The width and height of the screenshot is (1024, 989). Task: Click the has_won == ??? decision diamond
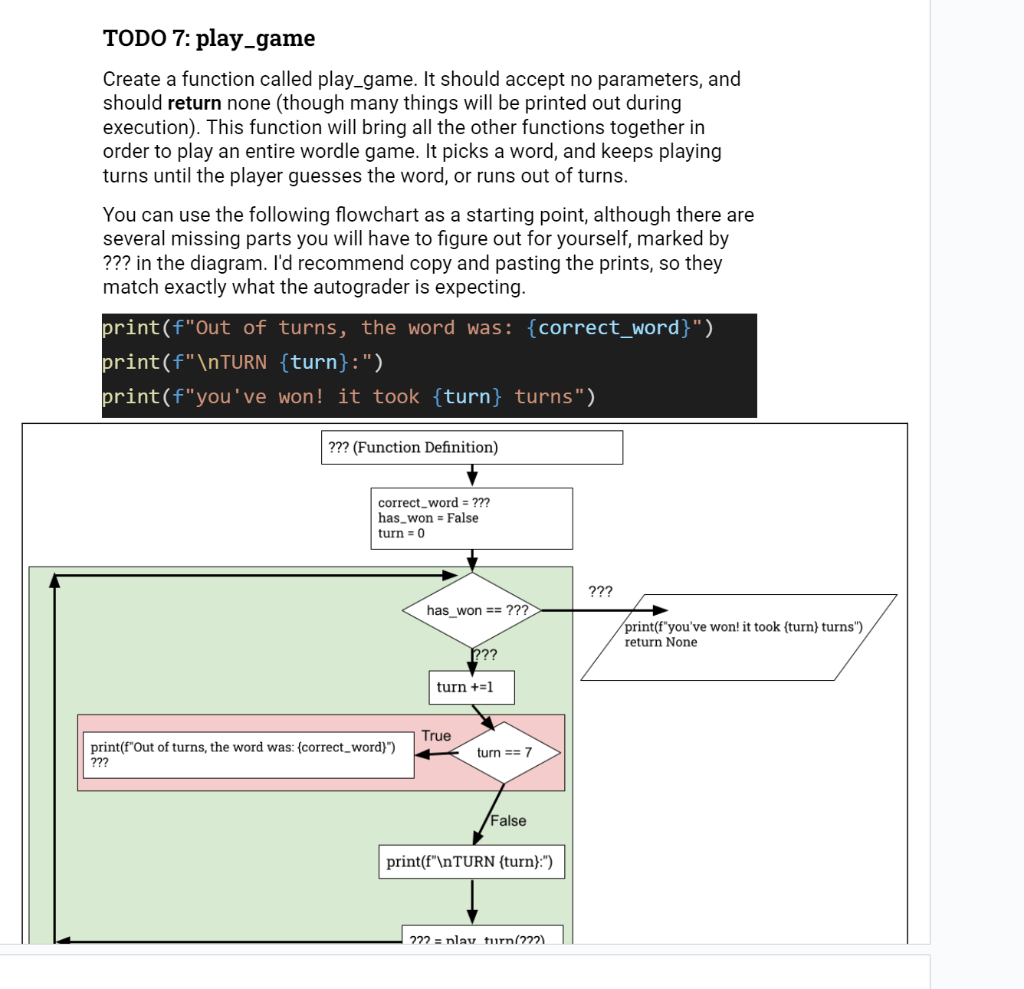[x=470, y=611]
